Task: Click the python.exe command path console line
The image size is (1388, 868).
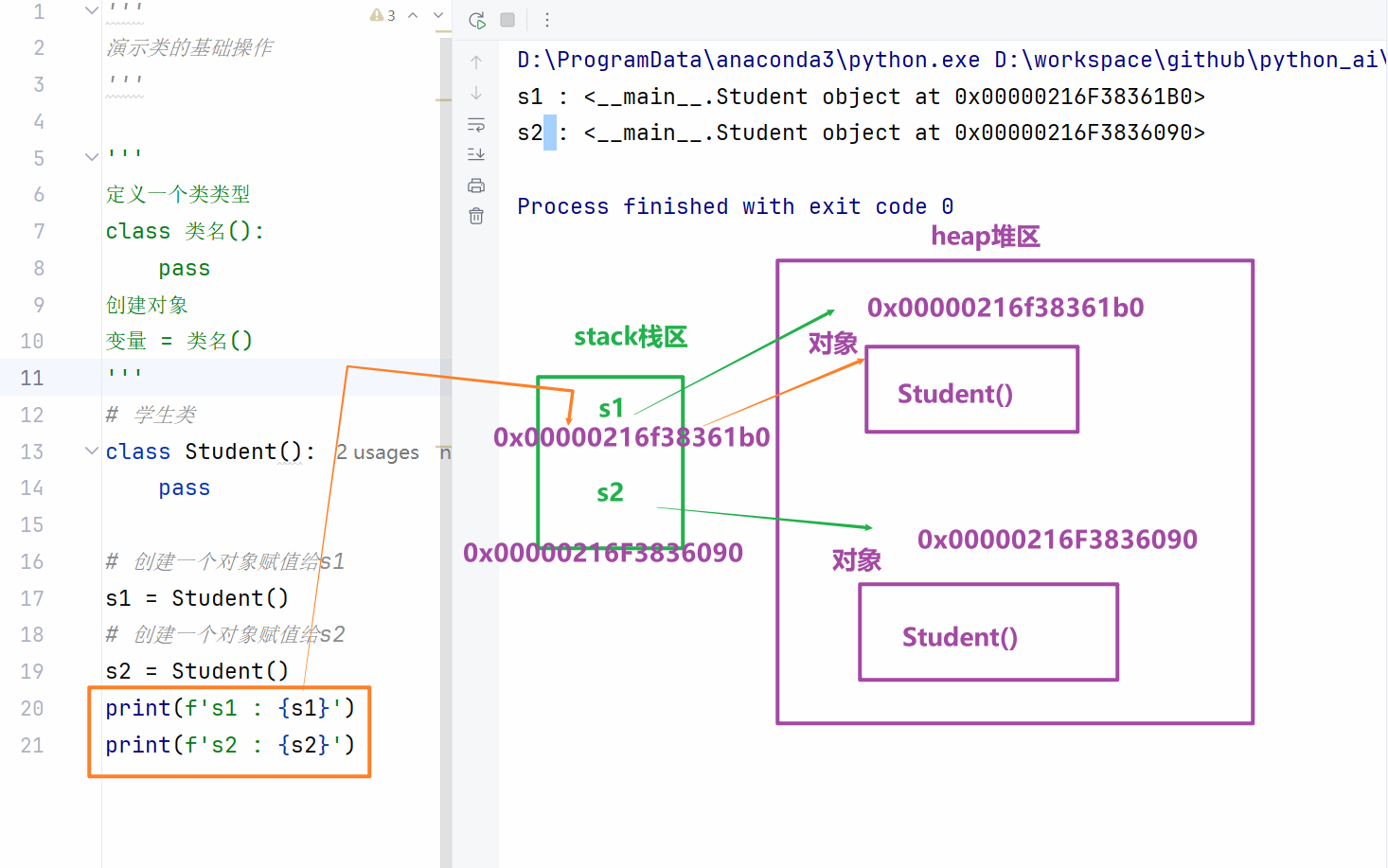Action: pos(951,60)
